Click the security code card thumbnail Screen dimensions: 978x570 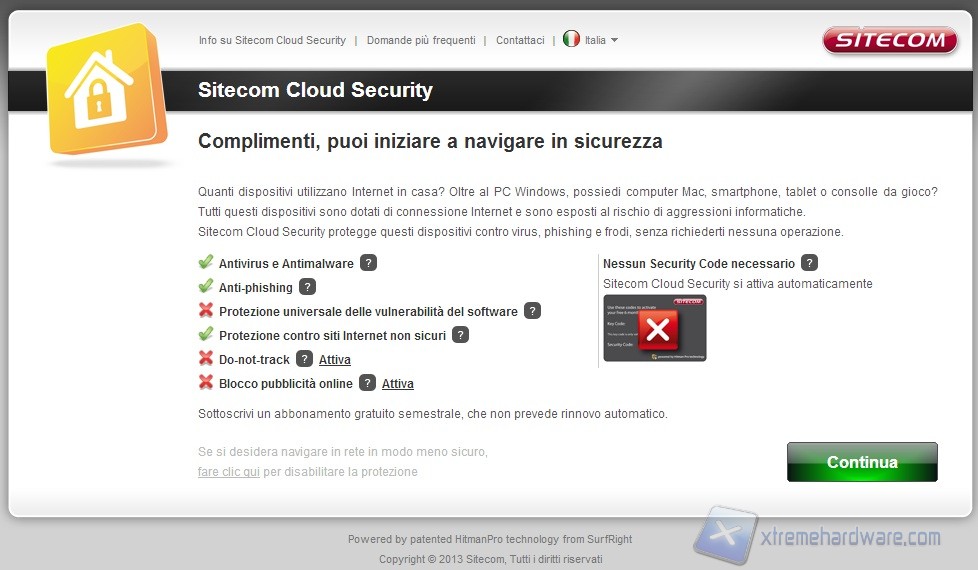tap(654, 328)
